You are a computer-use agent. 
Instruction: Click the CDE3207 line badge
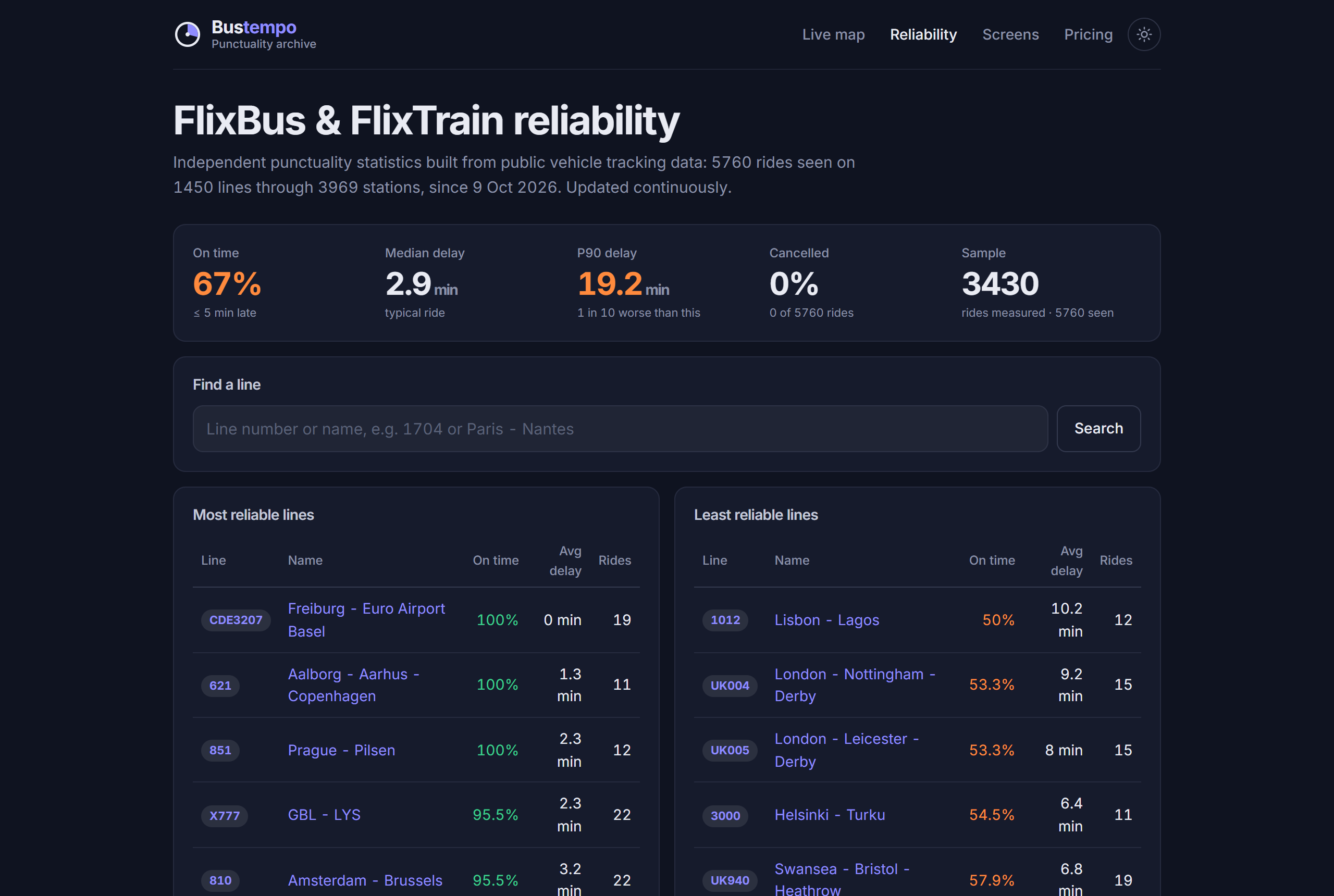point(236,620)
